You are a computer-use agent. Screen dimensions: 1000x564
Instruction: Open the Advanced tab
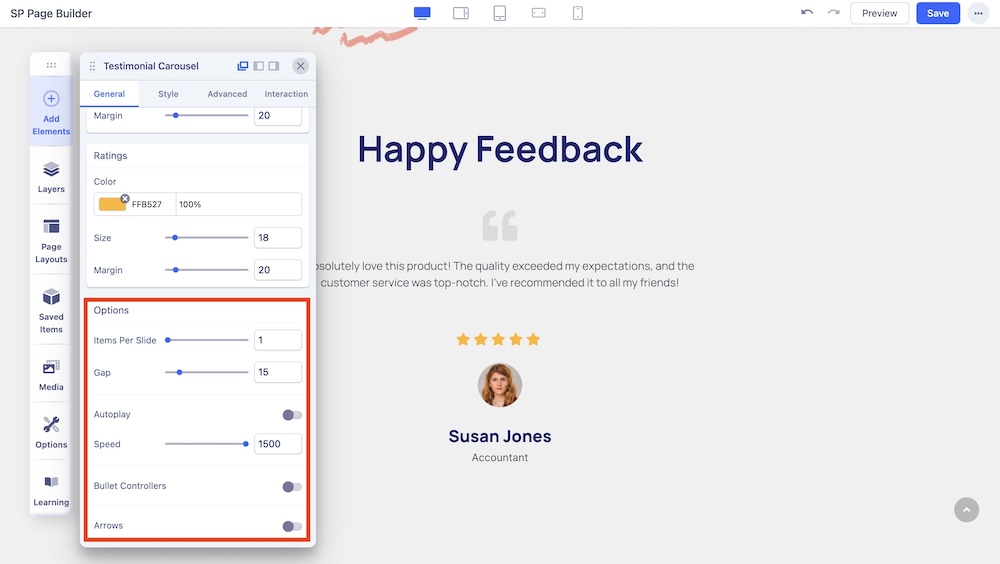227,94
